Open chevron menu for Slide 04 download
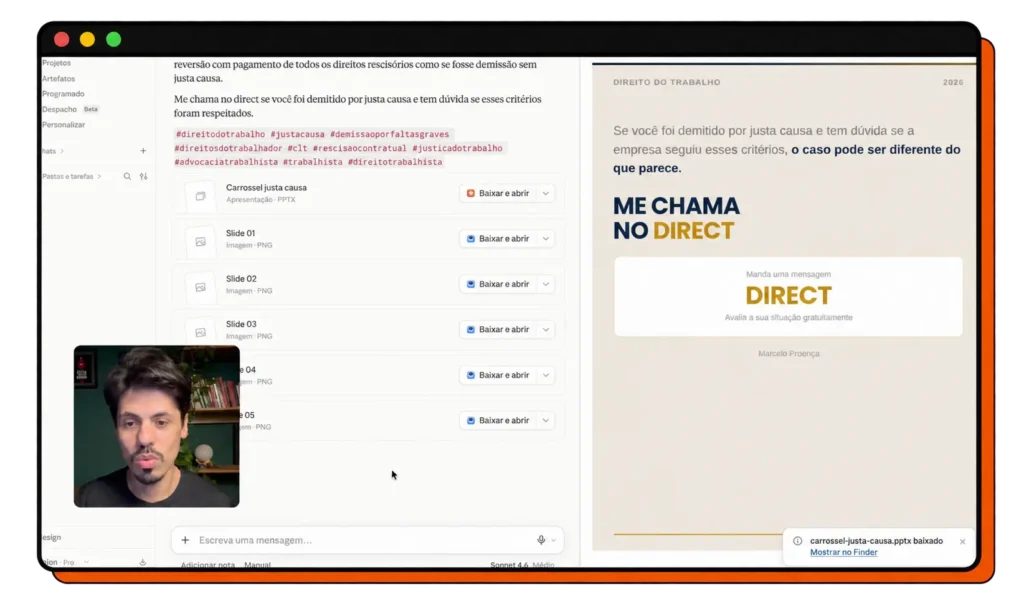Screen dimensions: 1024x596 [x=545, y=375]
